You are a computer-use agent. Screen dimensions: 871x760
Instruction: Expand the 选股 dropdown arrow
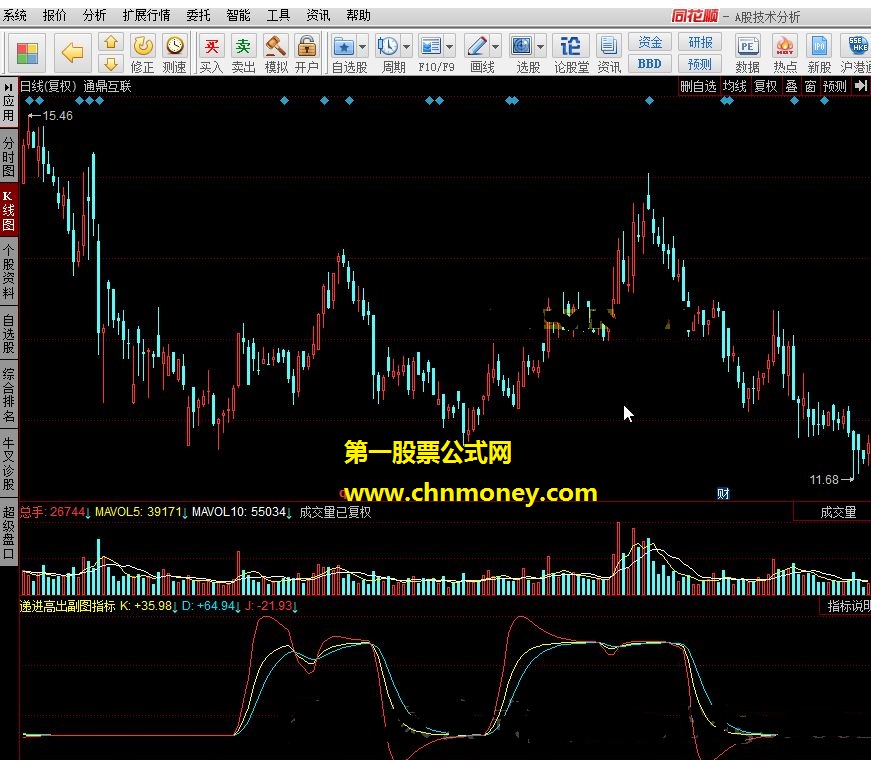(x=540, y=47)
